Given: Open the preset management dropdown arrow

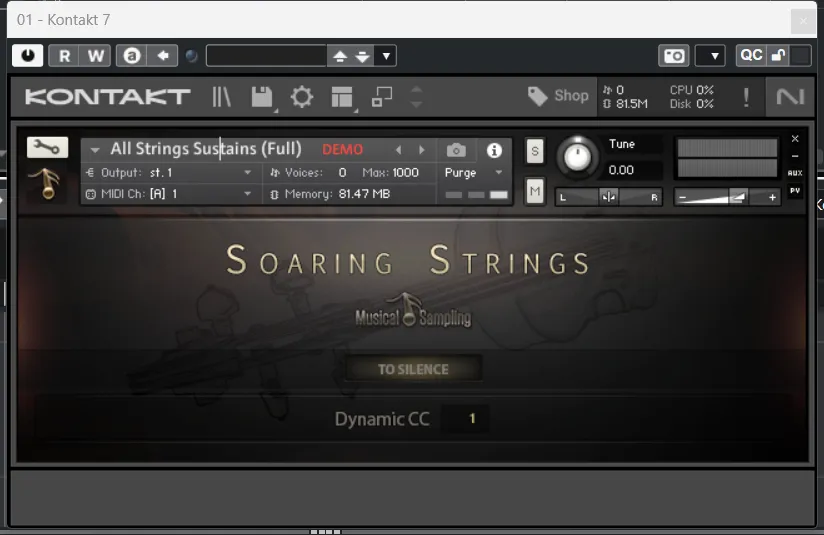Looking at the screenshot, I should [386, 56].
